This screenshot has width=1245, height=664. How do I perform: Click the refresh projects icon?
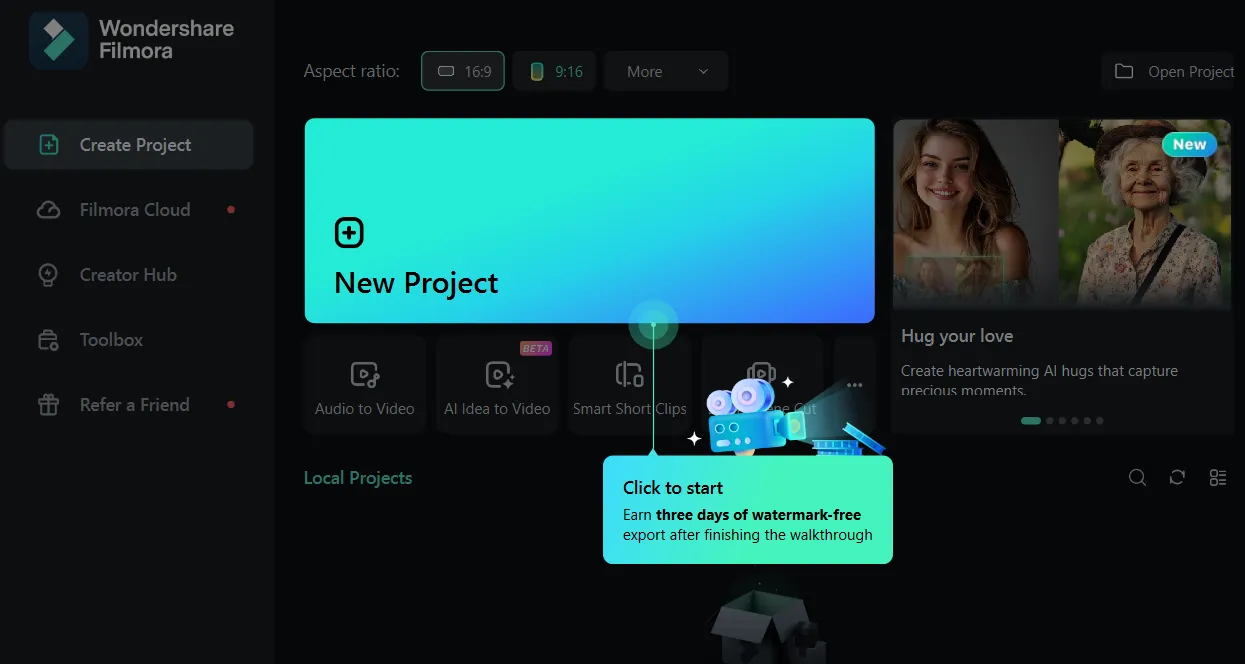[x=1177, y=478]
